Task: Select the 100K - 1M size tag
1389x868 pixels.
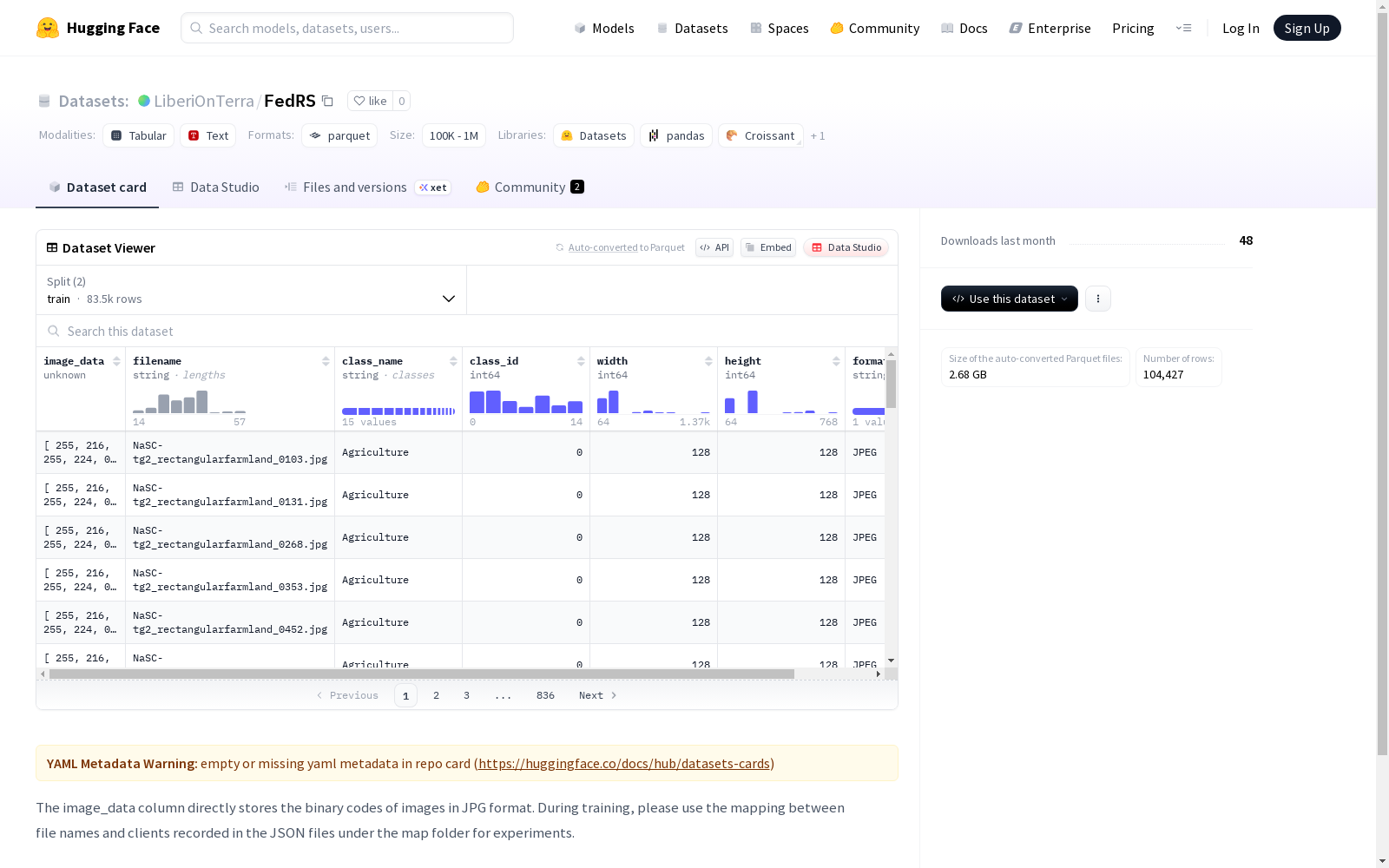Action: (x=453, y=135)
